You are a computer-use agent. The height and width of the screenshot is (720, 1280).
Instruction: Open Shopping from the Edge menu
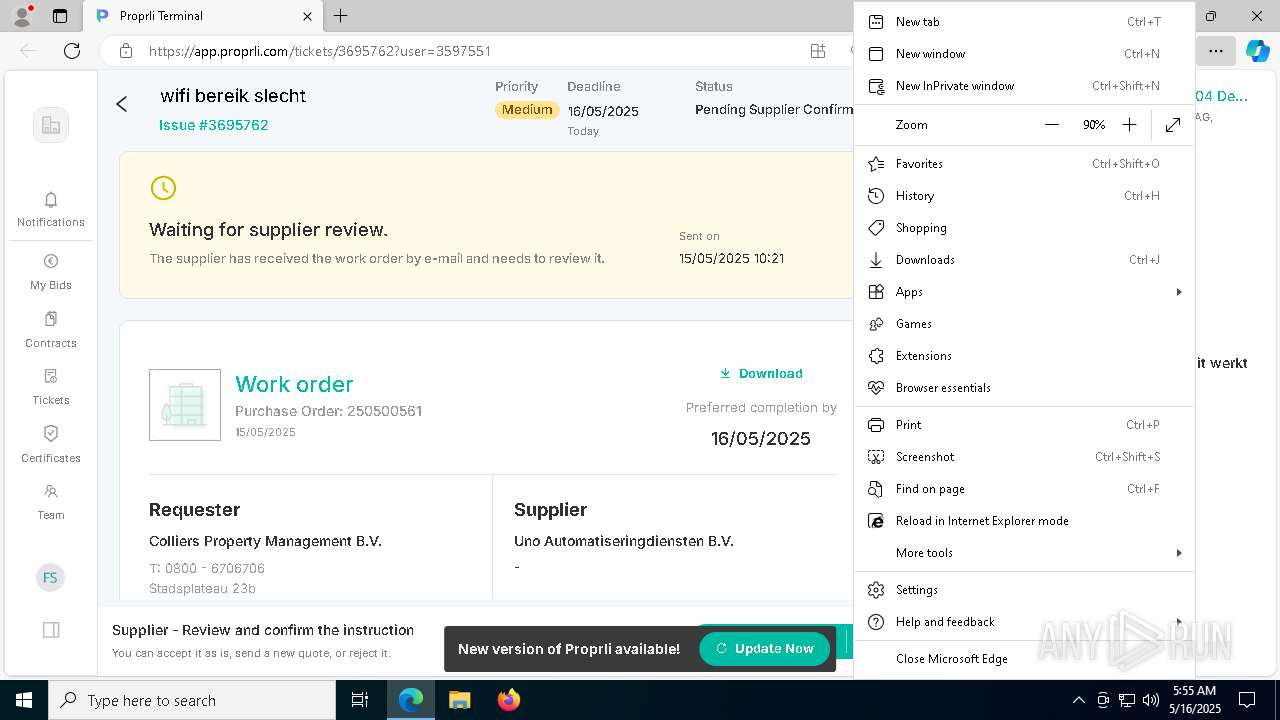coord(1024,228)
